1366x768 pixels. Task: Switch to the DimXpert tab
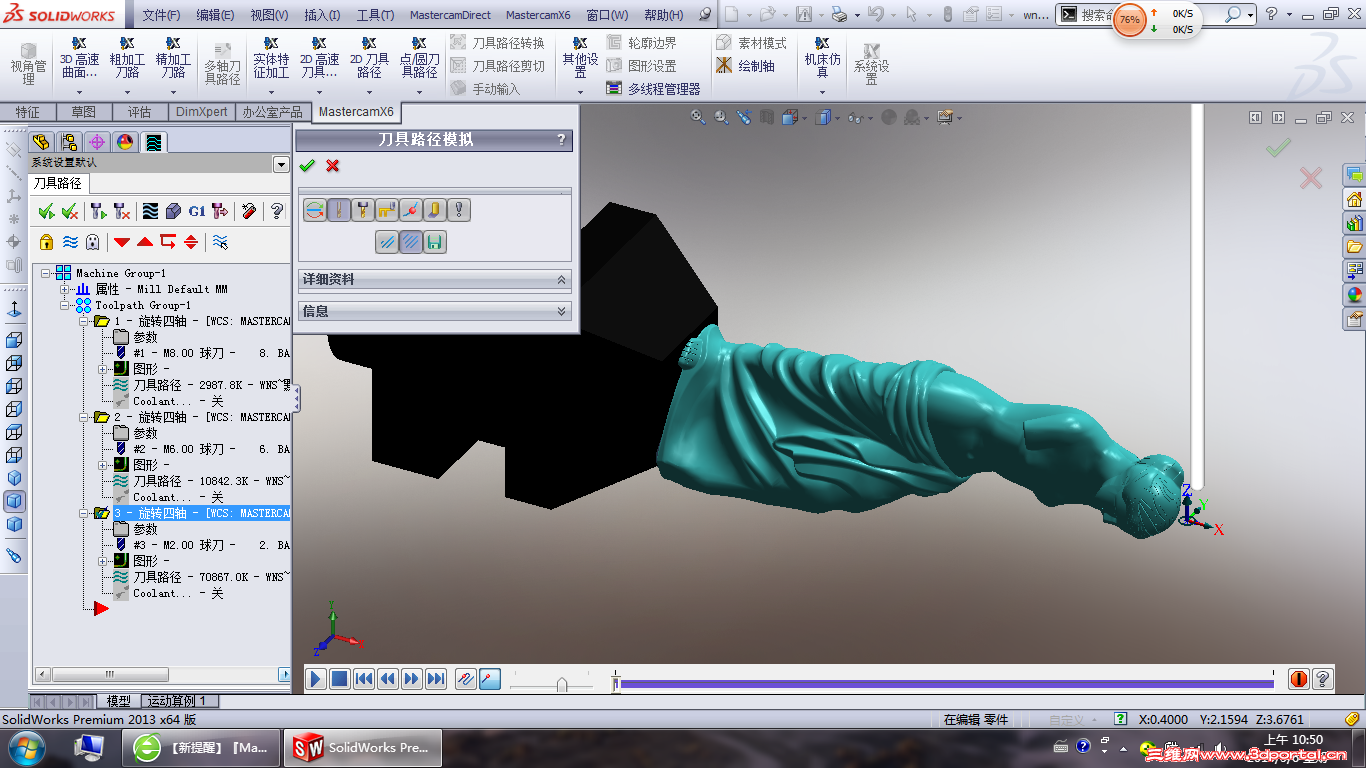coord(201,112)
